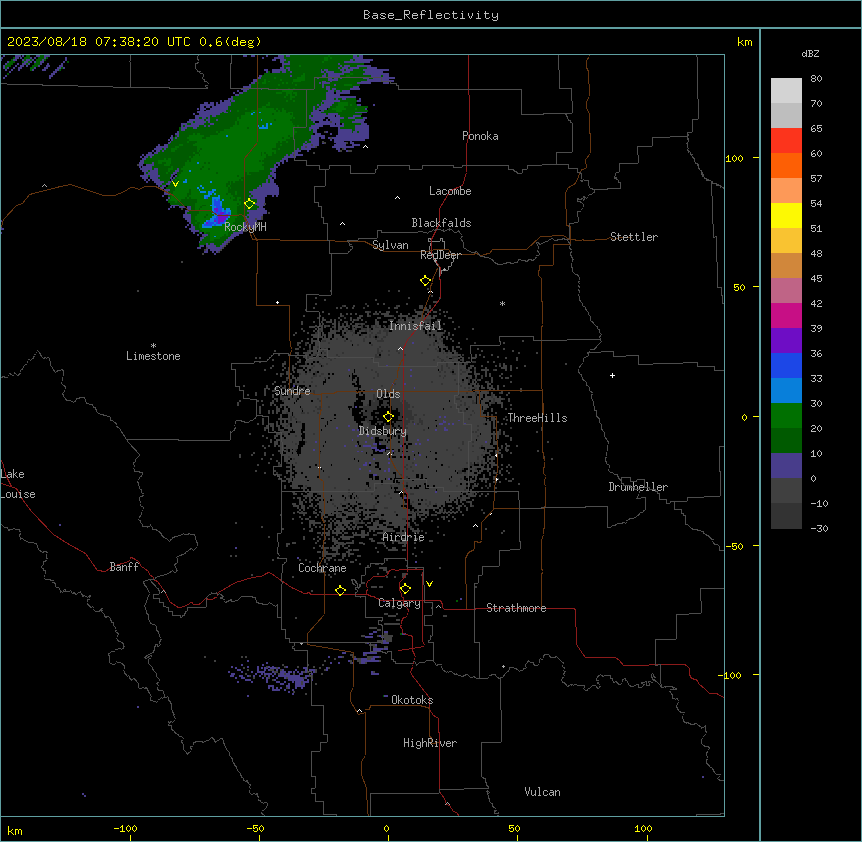This screenshot has width=862, height=842.
Task: Click the yellow V marker northwest of RockyMH
Action: pos(175,184)
